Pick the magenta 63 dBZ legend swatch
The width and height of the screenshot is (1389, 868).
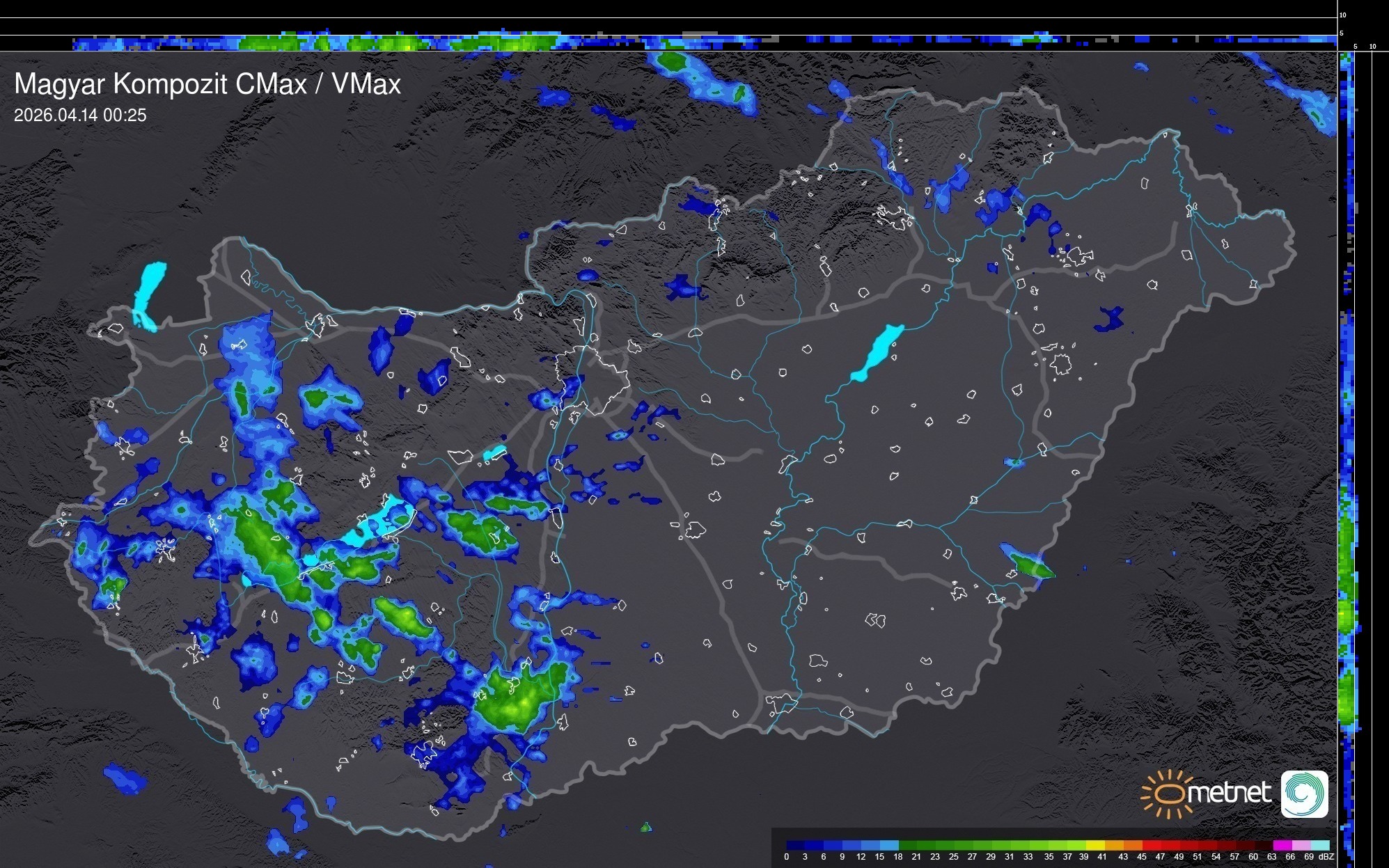(1282, 845)
